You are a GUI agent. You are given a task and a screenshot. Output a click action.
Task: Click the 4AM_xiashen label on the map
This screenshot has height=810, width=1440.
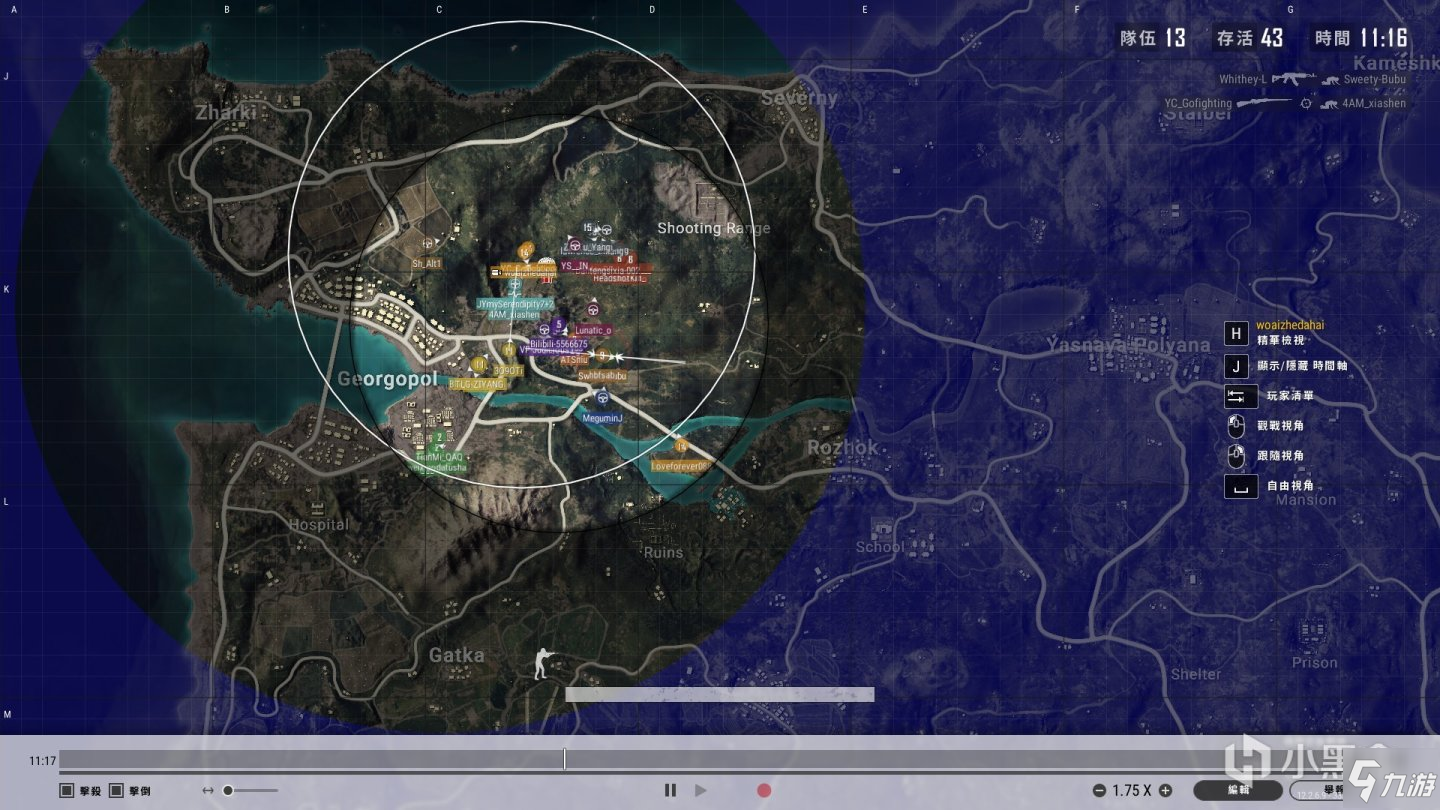pos(514,315)
